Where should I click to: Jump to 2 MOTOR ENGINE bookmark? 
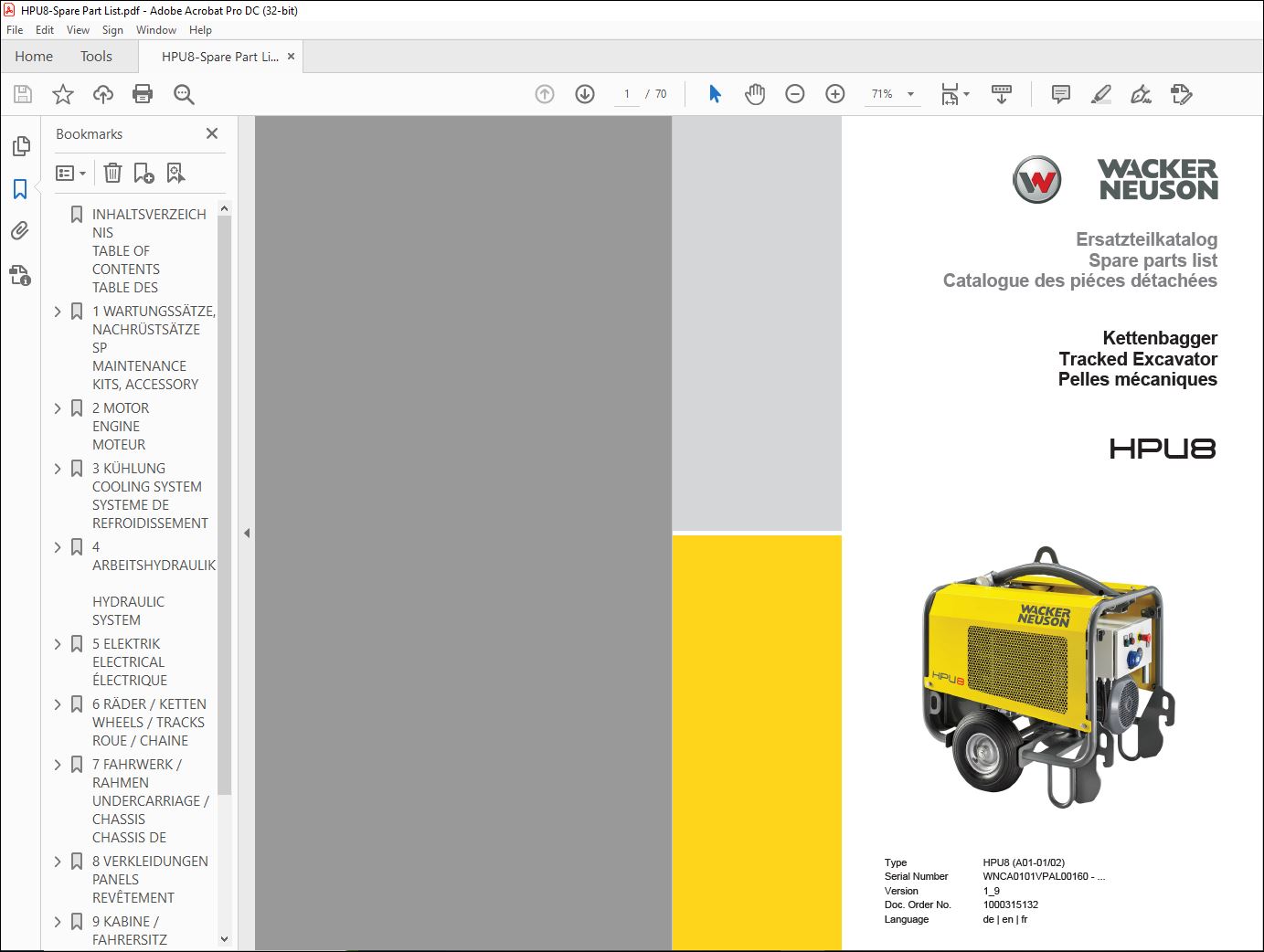[121, 427]
